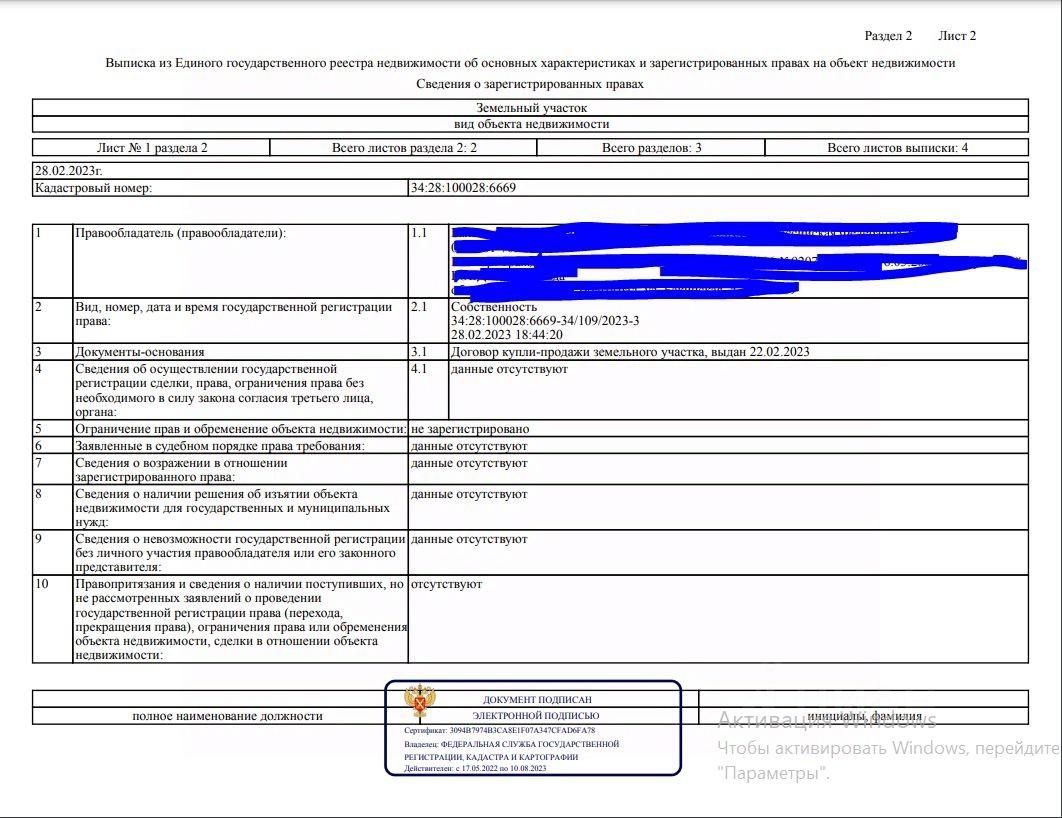Select registration number "34:28:100028:6669-34/109/2023-3"
This screenshot has width=1062, height=818.
click(x=545, y=321)
